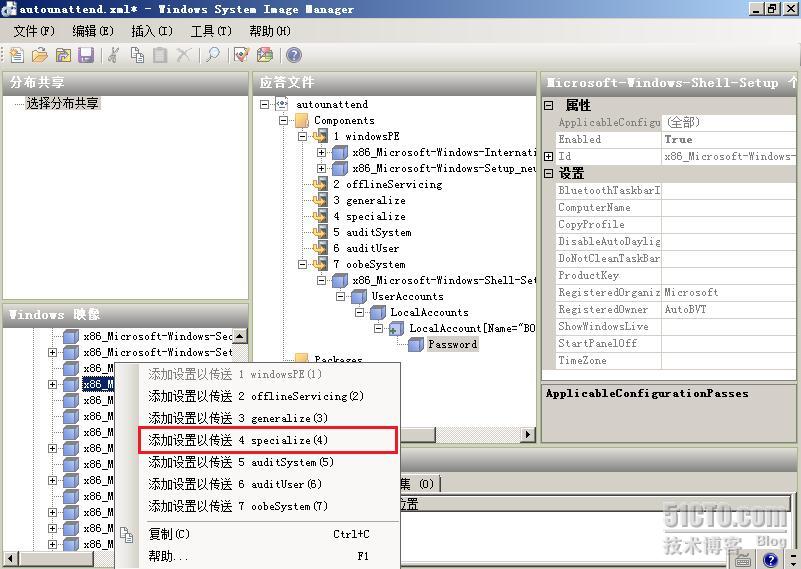Image resolution: width=801 pixels, height=569 pixels.
Task: Expand the Id property row
Action: (x=549, y=156)
